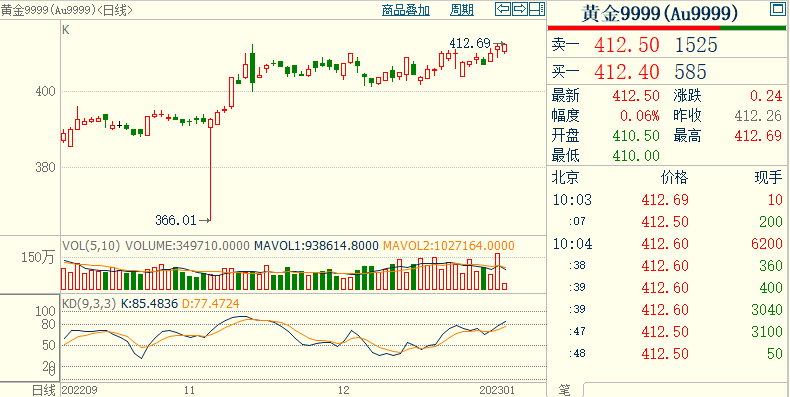
Task: Click the chart title 黄金9999(Au9999)<日线>
Action: click(x=67, y=10)
